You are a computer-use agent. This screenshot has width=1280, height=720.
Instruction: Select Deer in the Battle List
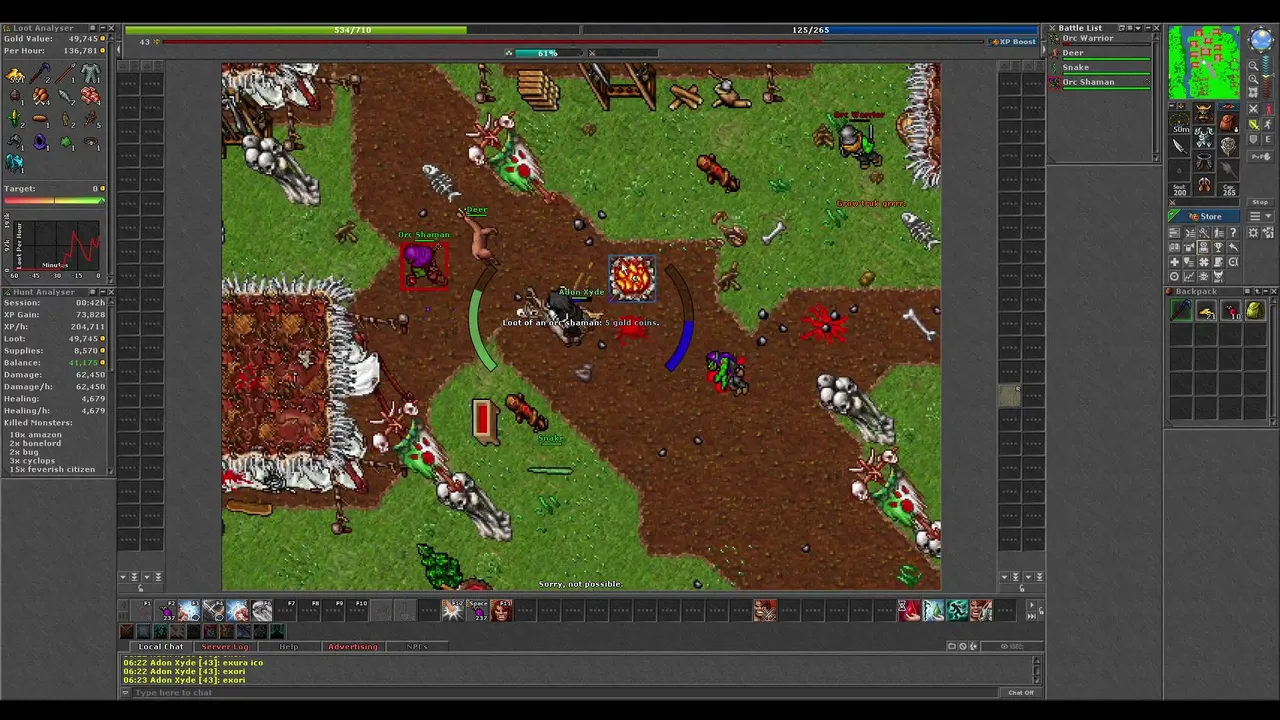point(1100,54)
